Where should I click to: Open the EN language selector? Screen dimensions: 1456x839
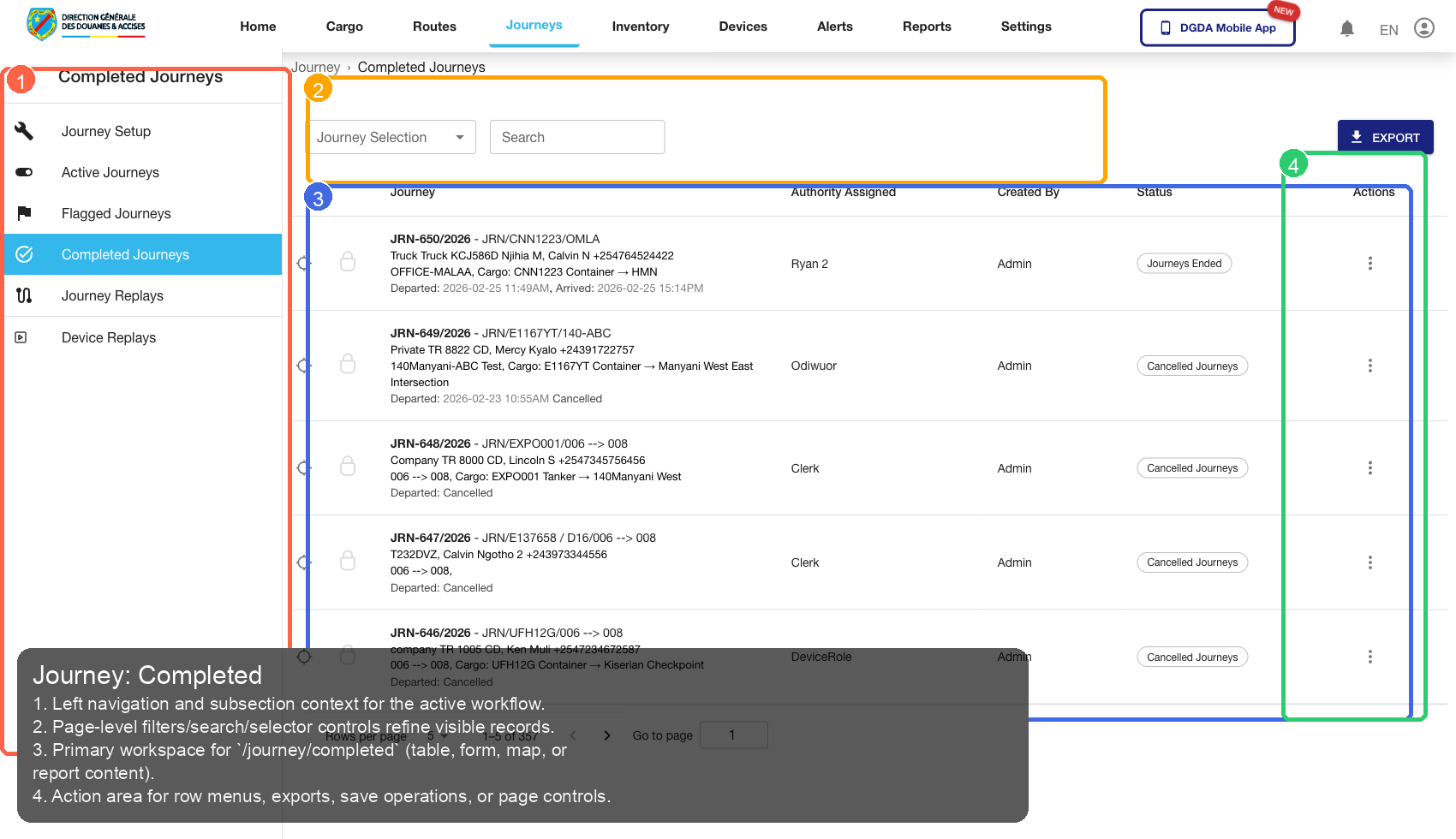click(1388, 30)
